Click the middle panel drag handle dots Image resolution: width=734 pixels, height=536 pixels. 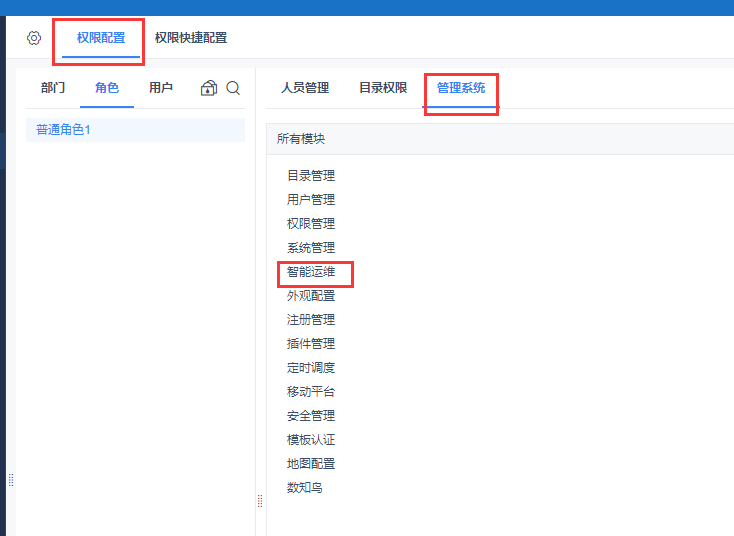260,501
